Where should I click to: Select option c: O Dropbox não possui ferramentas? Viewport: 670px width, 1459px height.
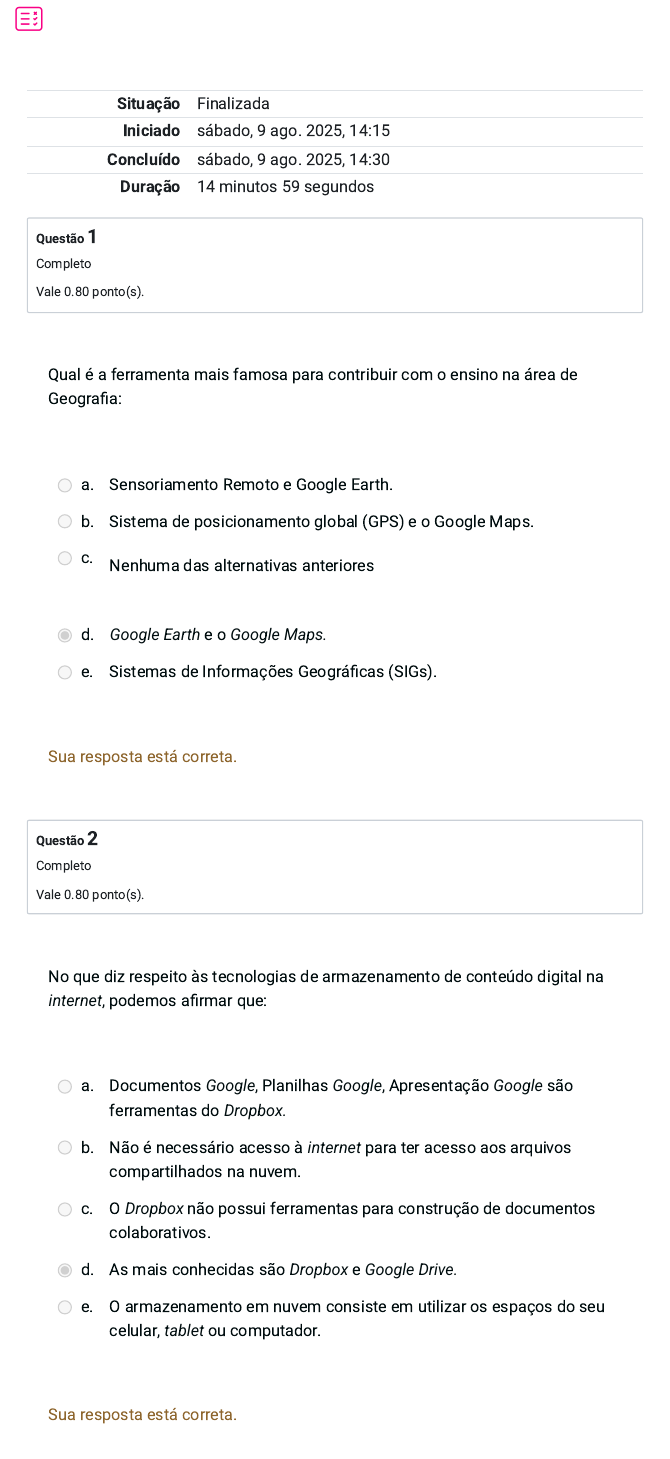(x=65, y=1210)
